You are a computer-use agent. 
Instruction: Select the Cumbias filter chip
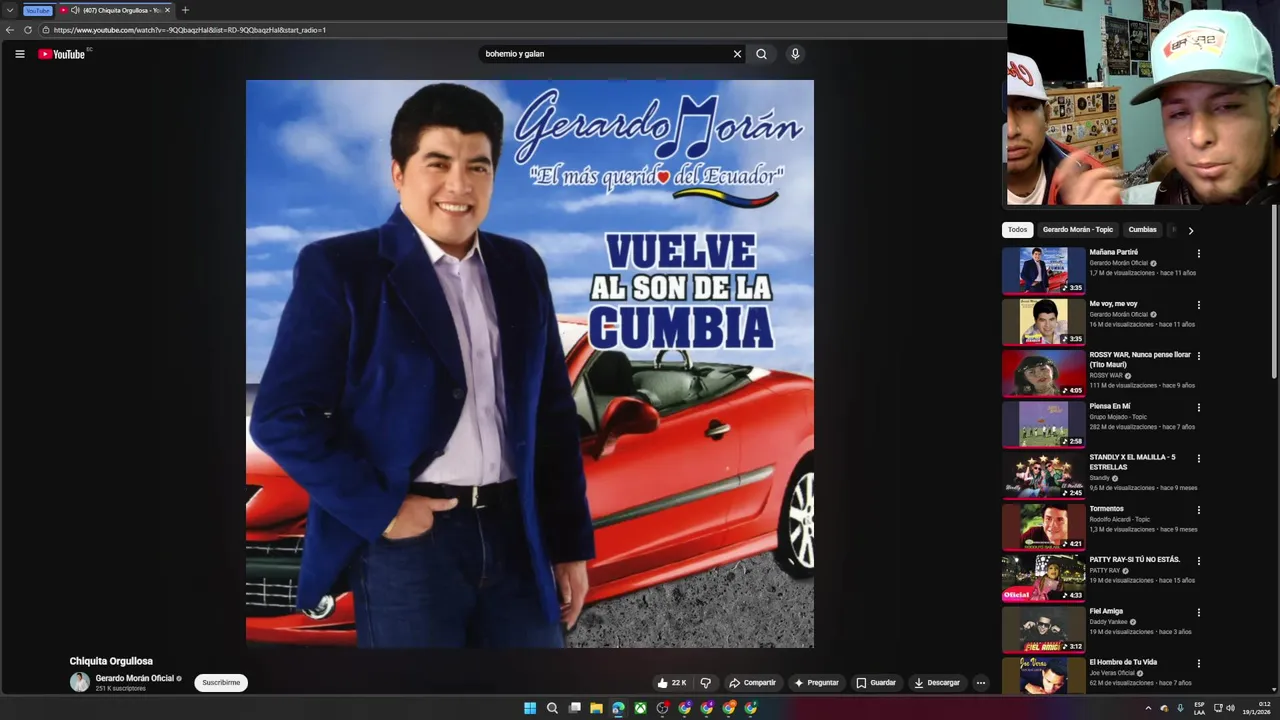click(1142, 230)
